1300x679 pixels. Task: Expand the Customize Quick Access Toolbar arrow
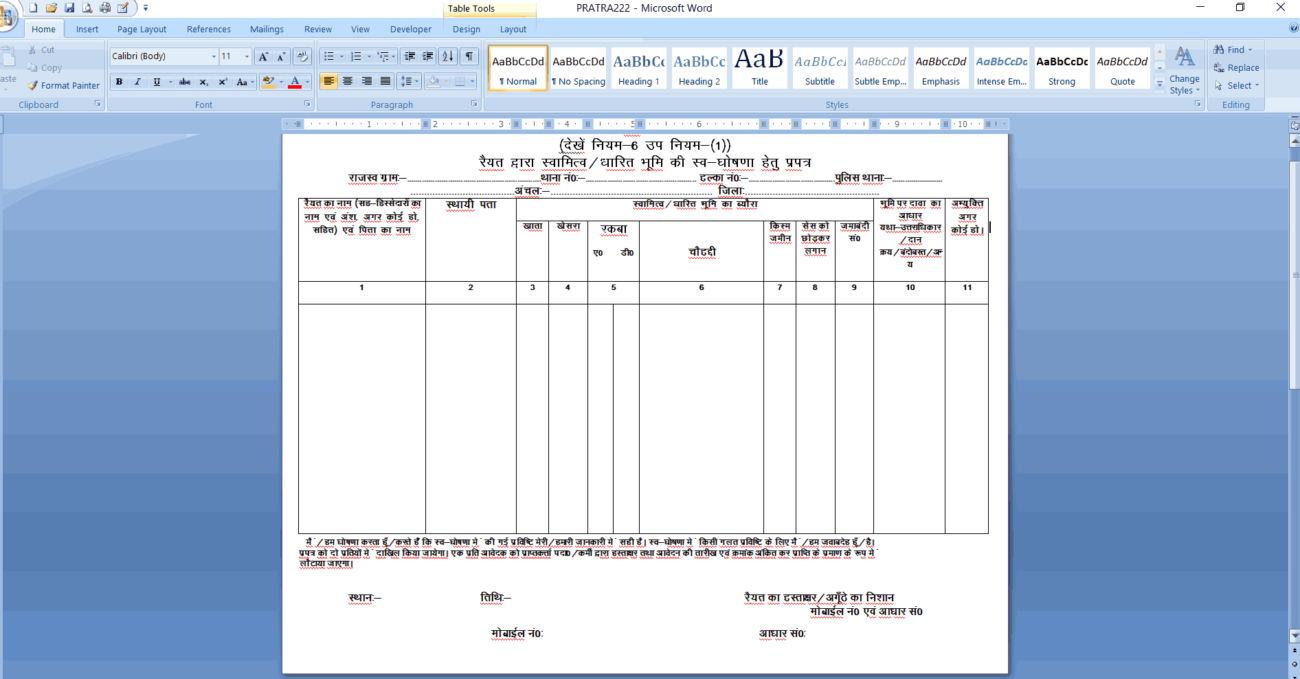[146, 8]
